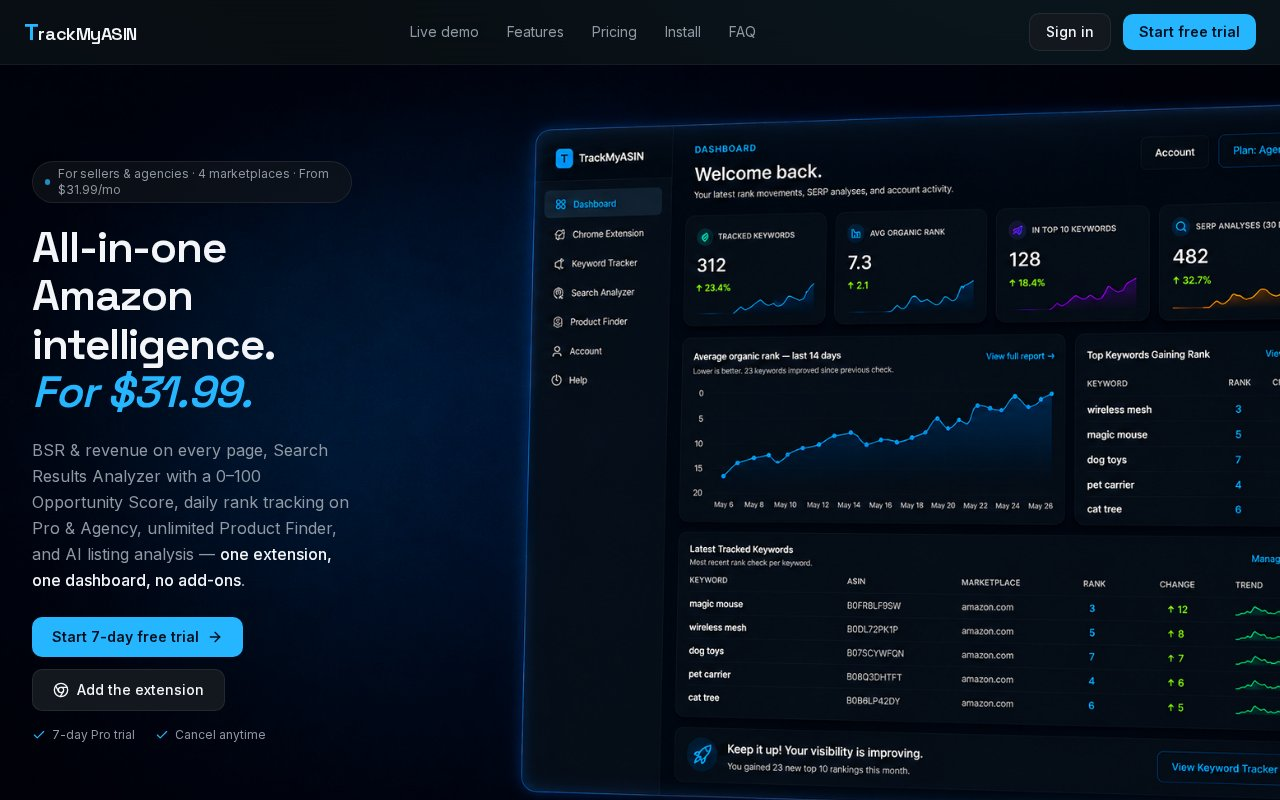Click pet carrier in Top Keywords Gaining Rank

pyautogui.click(x=1111, y=485)
